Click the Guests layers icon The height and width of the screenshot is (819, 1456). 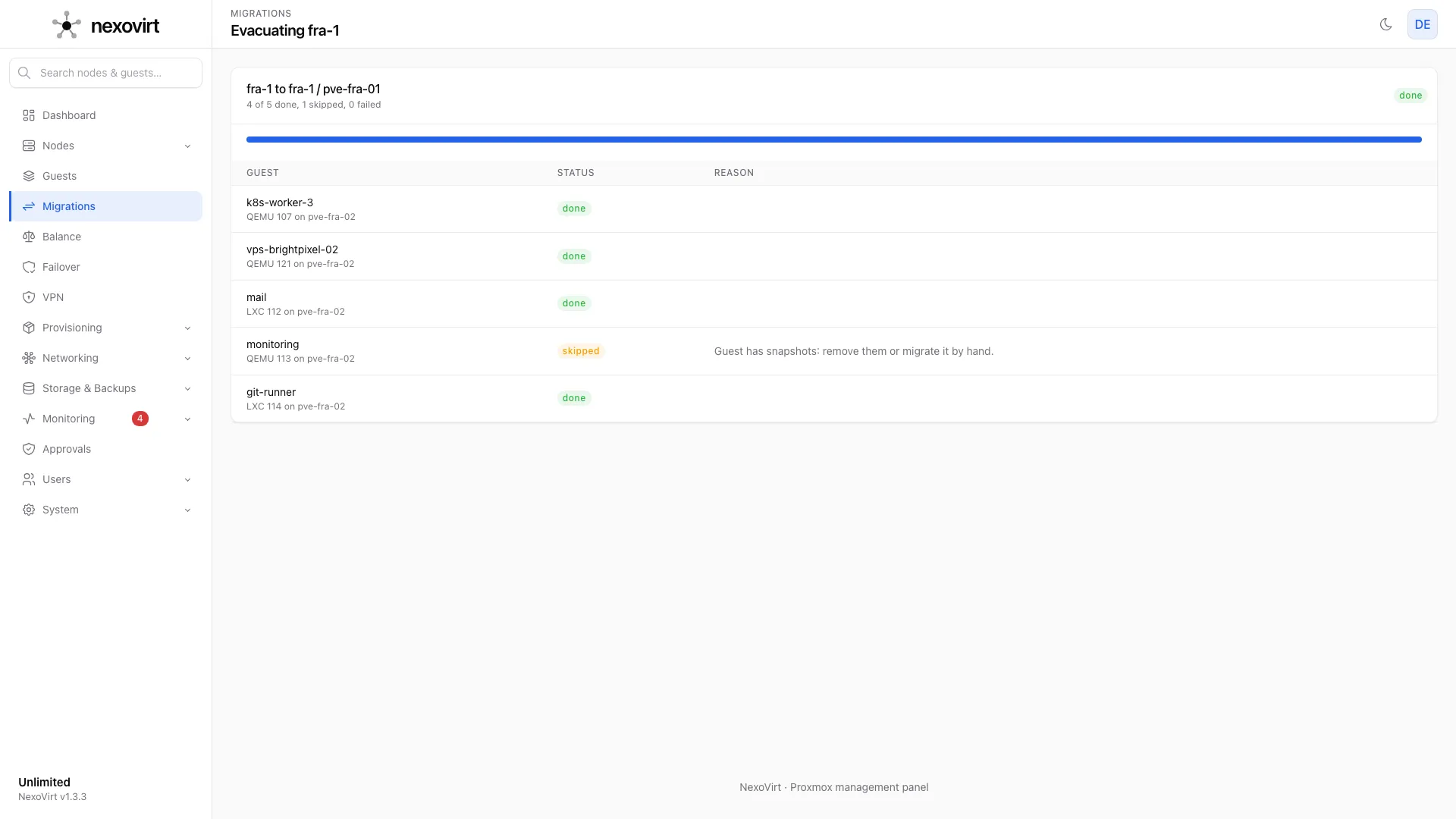29,176
